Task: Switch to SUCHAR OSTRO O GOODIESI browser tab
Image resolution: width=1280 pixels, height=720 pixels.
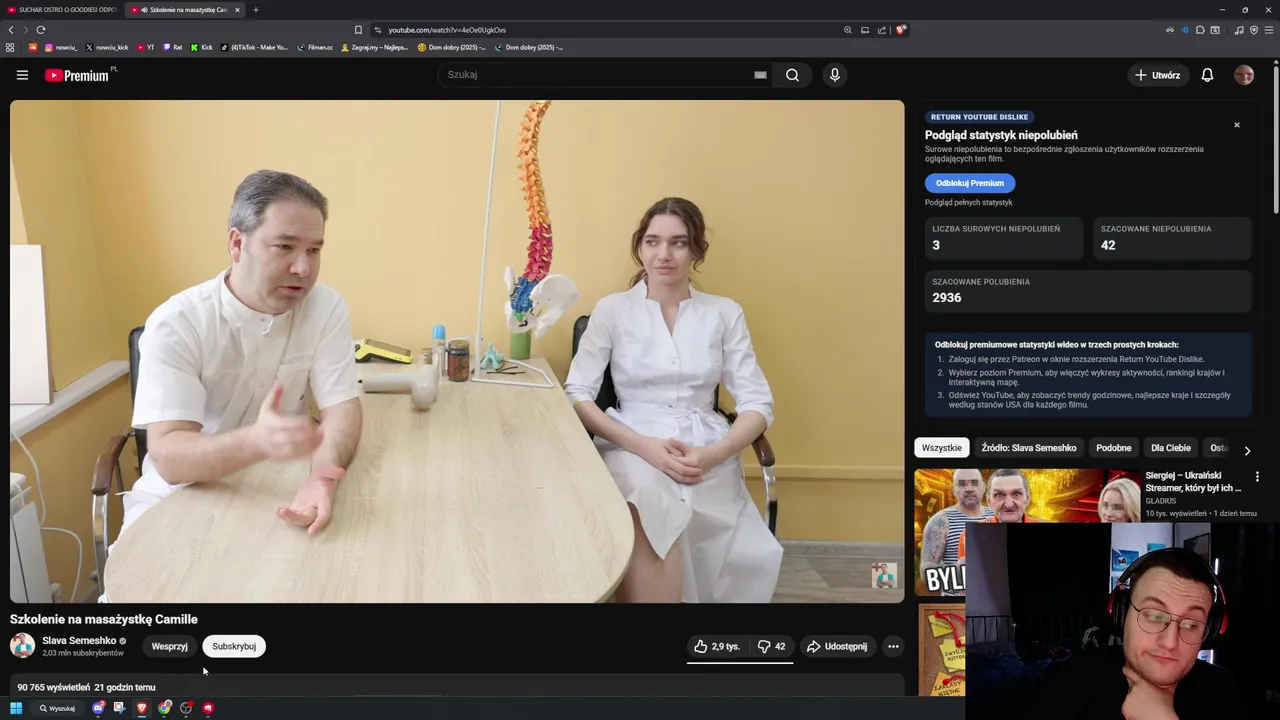Action: [x=62, y=10]
